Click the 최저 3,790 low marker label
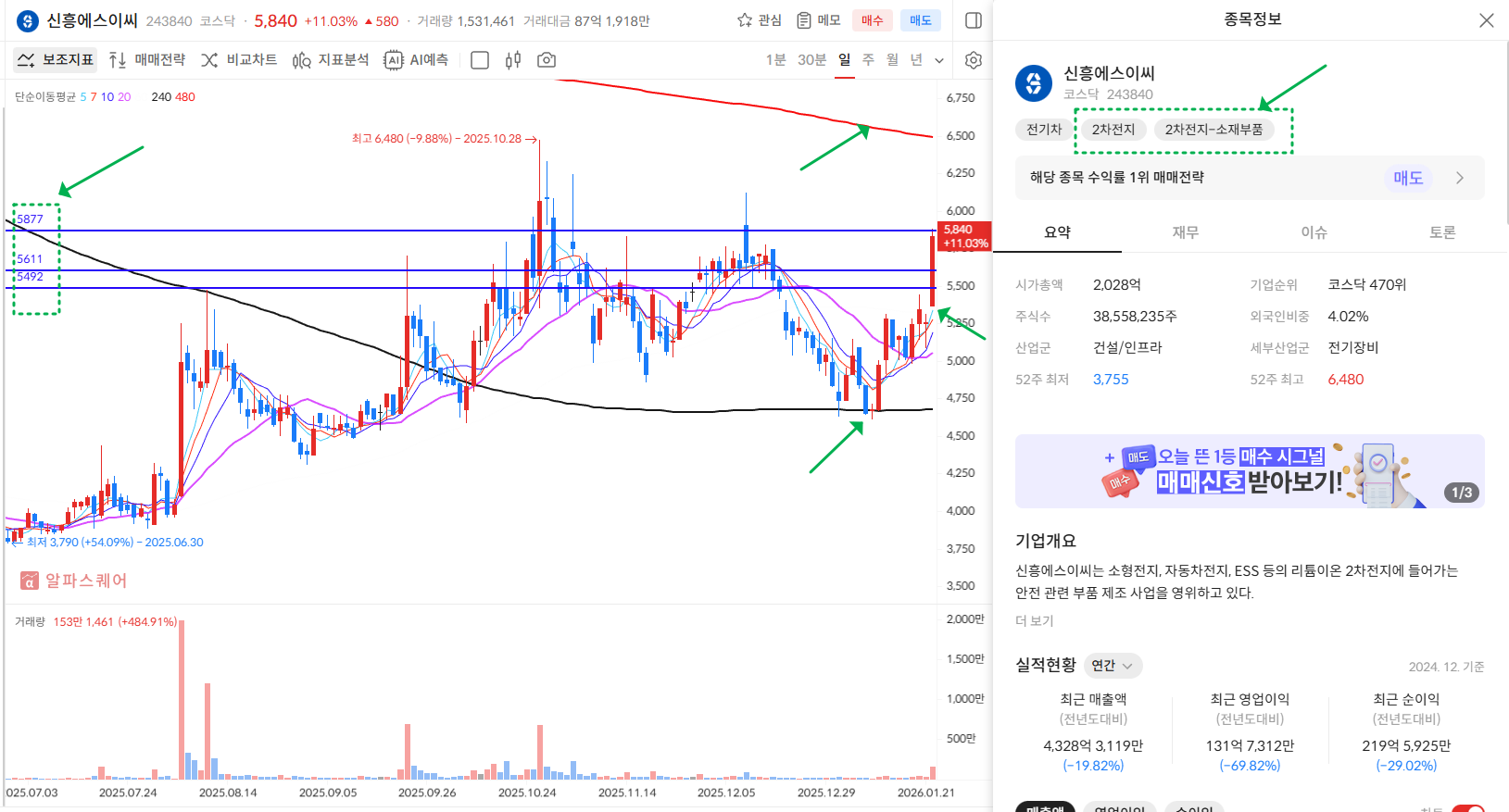The width and height of the screenshot is (1509, 812). click(x=115, y=543)
